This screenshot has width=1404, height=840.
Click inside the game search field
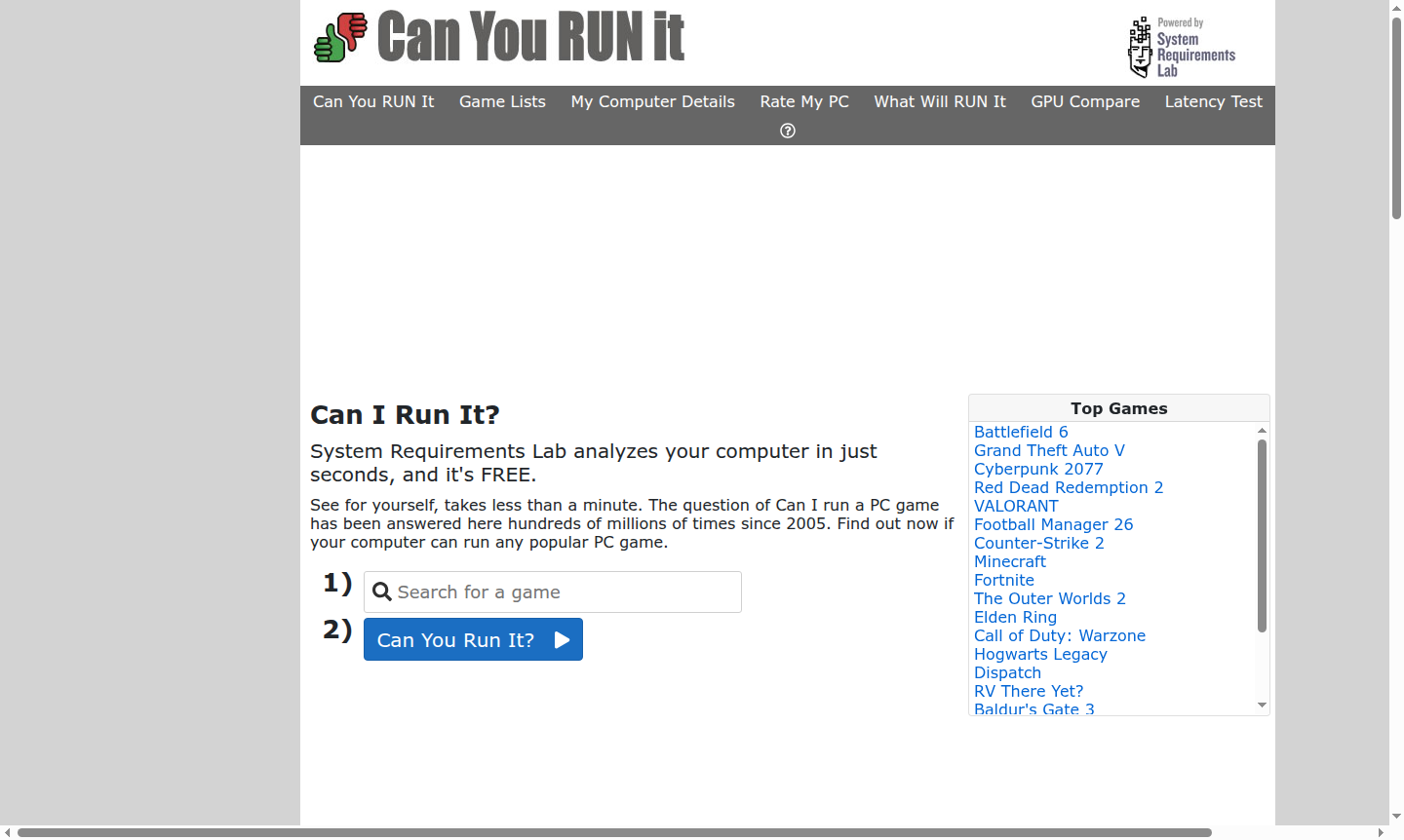[x=552, y=592]
